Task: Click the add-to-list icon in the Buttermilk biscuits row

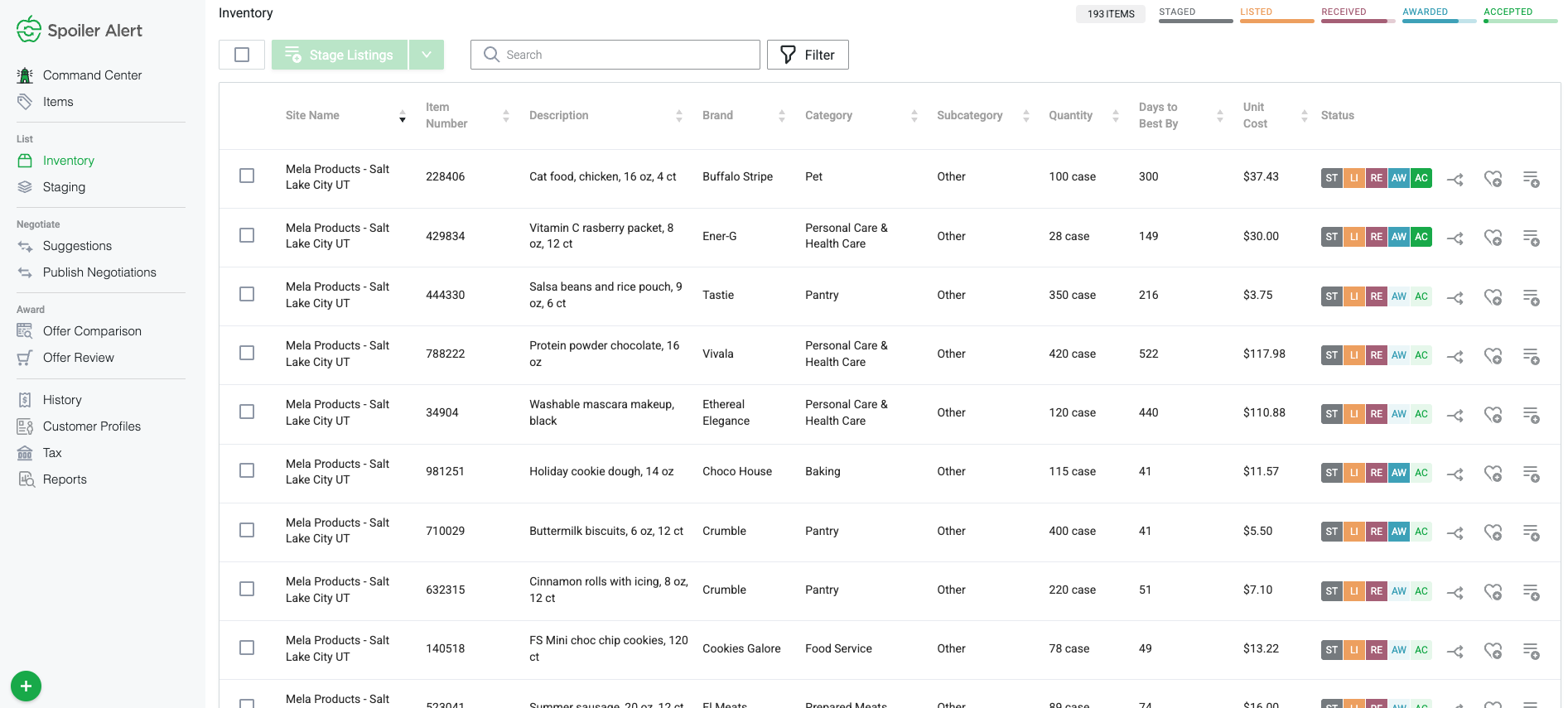Action: pyautogui.click(x=1531, y=532)
